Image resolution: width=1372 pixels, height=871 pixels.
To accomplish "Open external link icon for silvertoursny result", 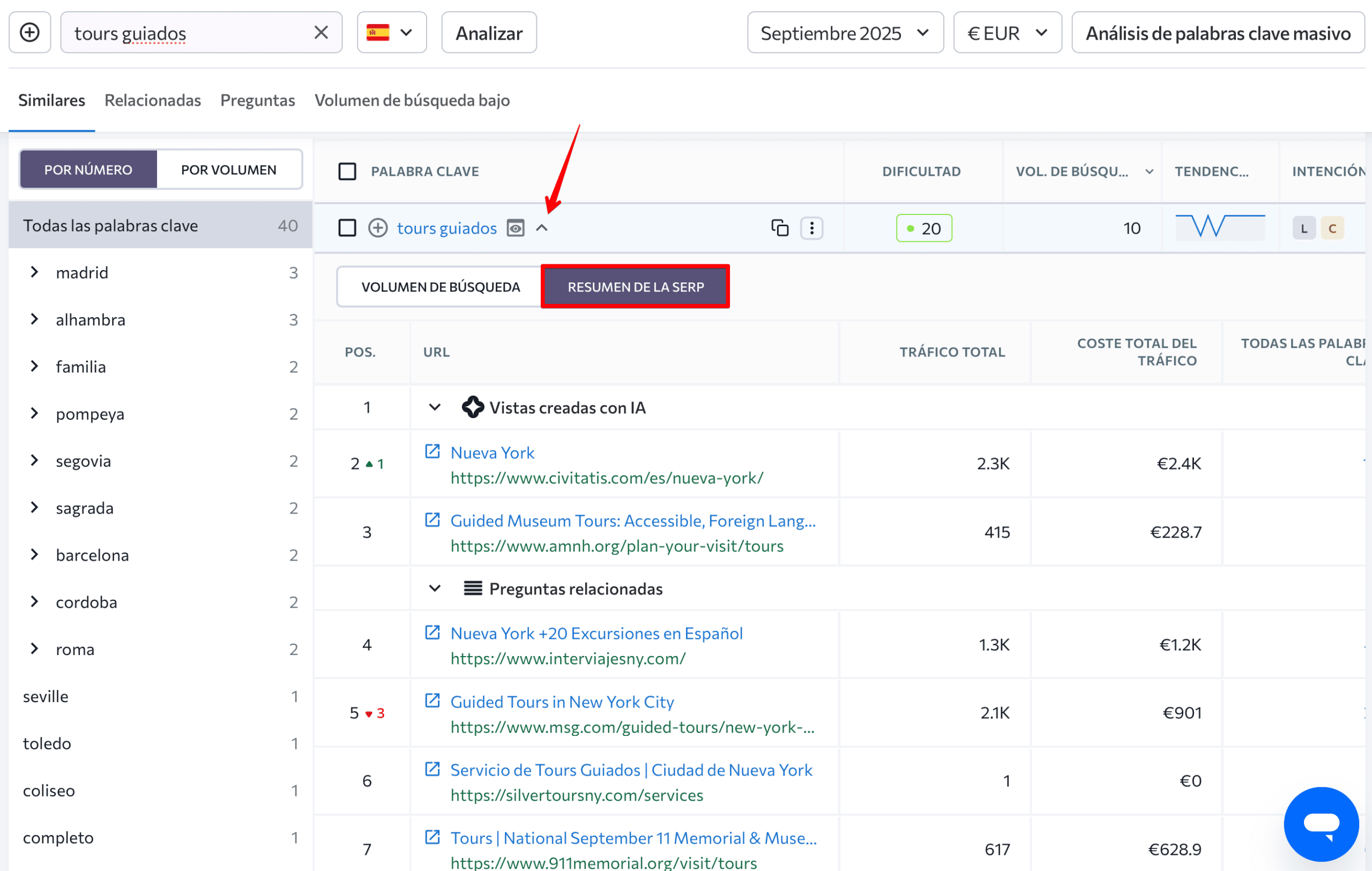I will point(433,769).
